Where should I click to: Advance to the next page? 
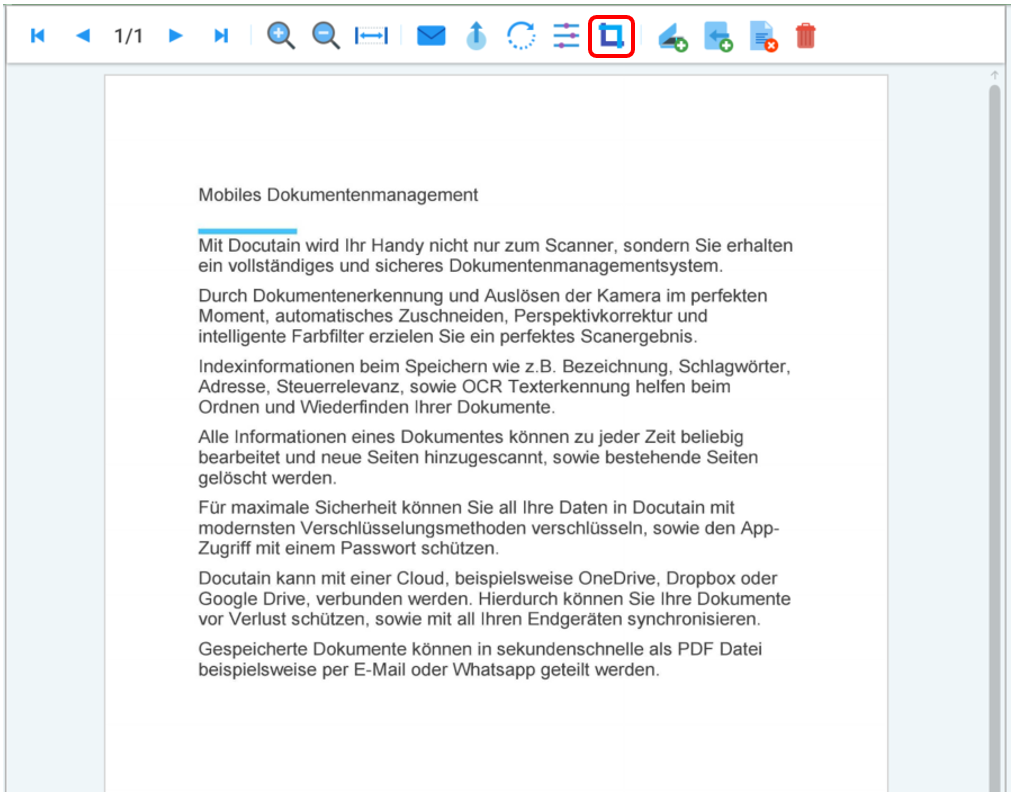click(176, 36)
